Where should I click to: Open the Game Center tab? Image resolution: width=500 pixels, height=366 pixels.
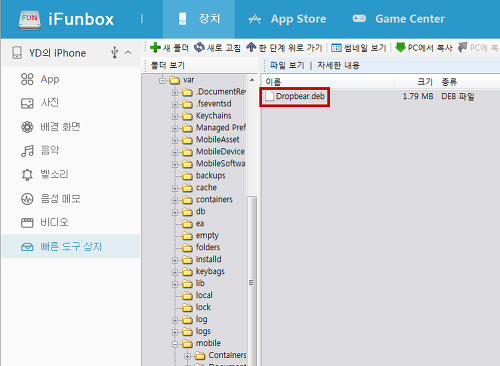point(399,19)
